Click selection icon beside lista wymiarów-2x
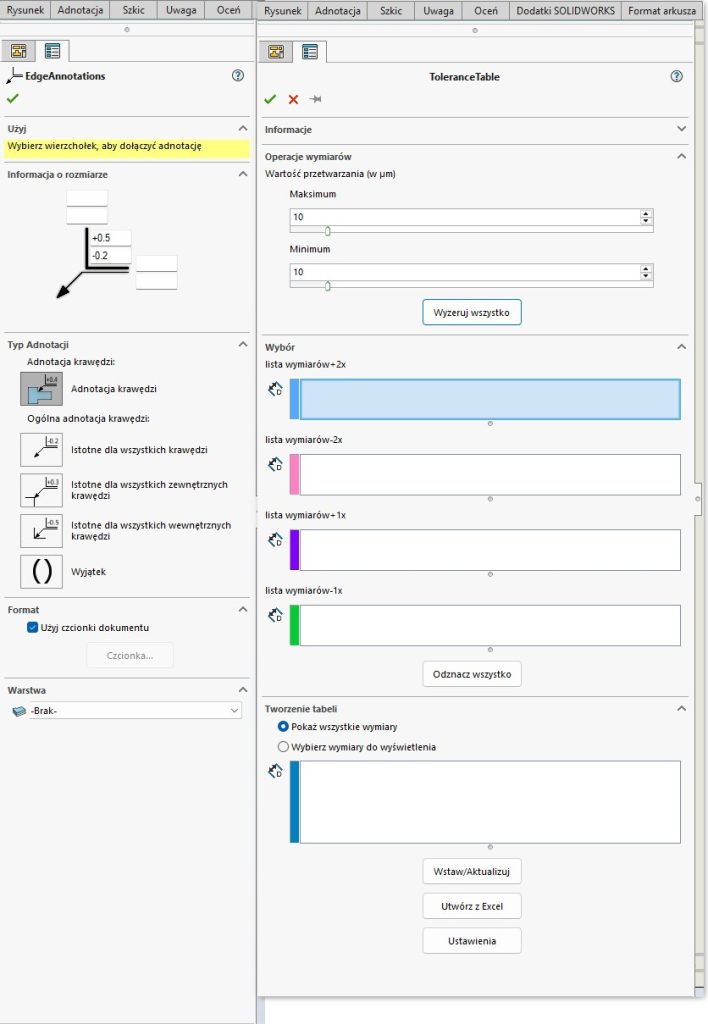This screenshot has height=1024, width=708. pos(275,464)
